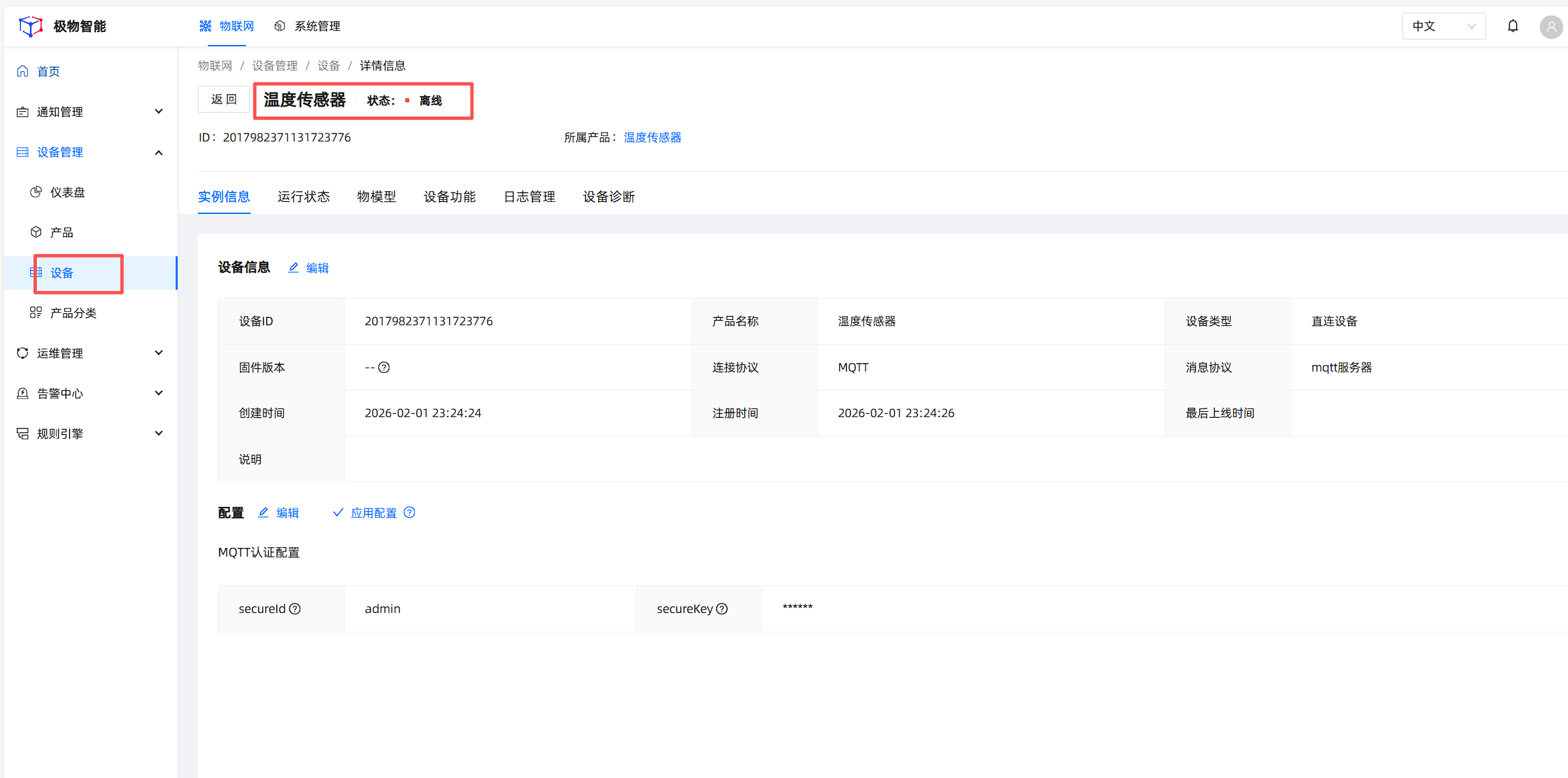Select the 仪表盘 dashboard icon
Viewport: 1568px width, 778px height.
click(x=36, y=192)
